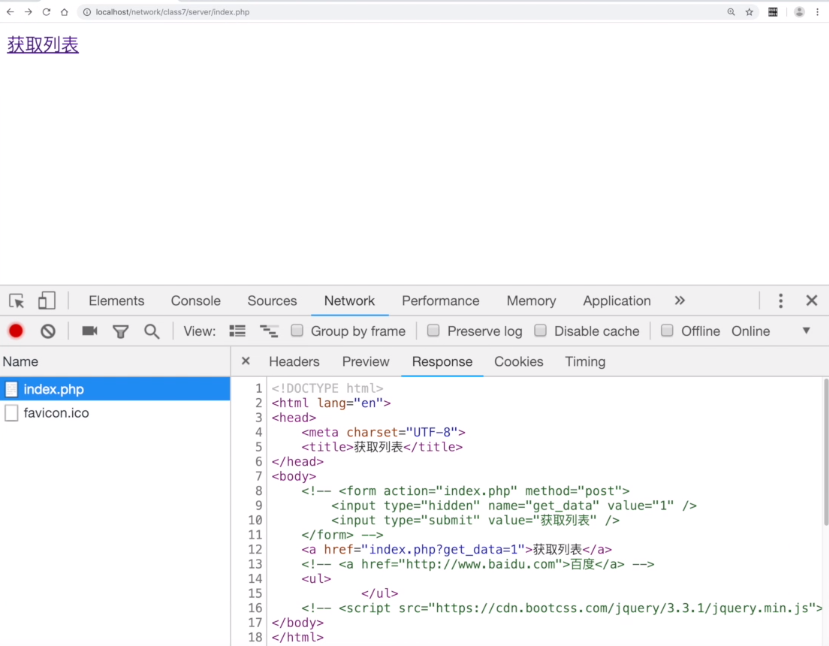Open the browser extension icon
829x646 pixels.
click(773, 12)
